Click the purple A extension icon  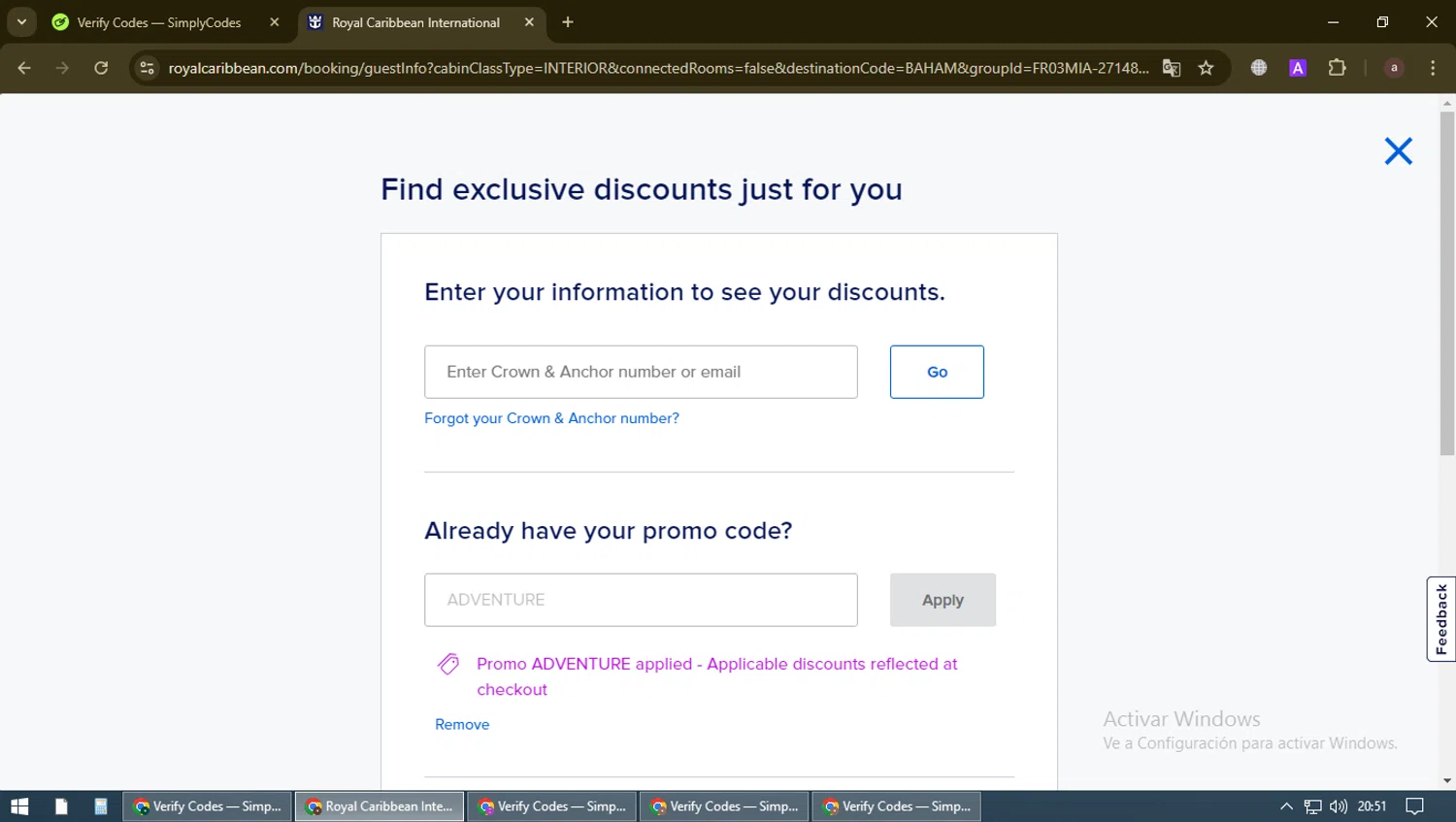[x=1298, y=68]
